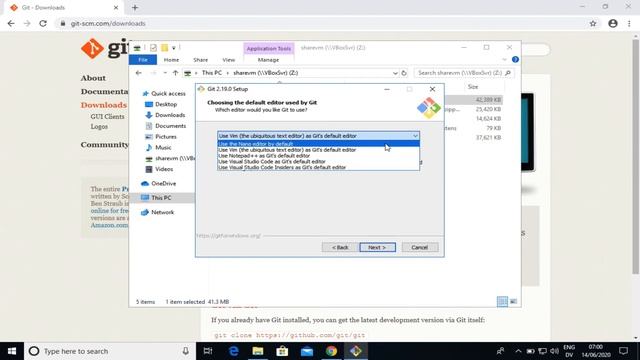Collapse the default editor combo box arrow
Screen dimensions: 640x360
(x=415, y=136)
